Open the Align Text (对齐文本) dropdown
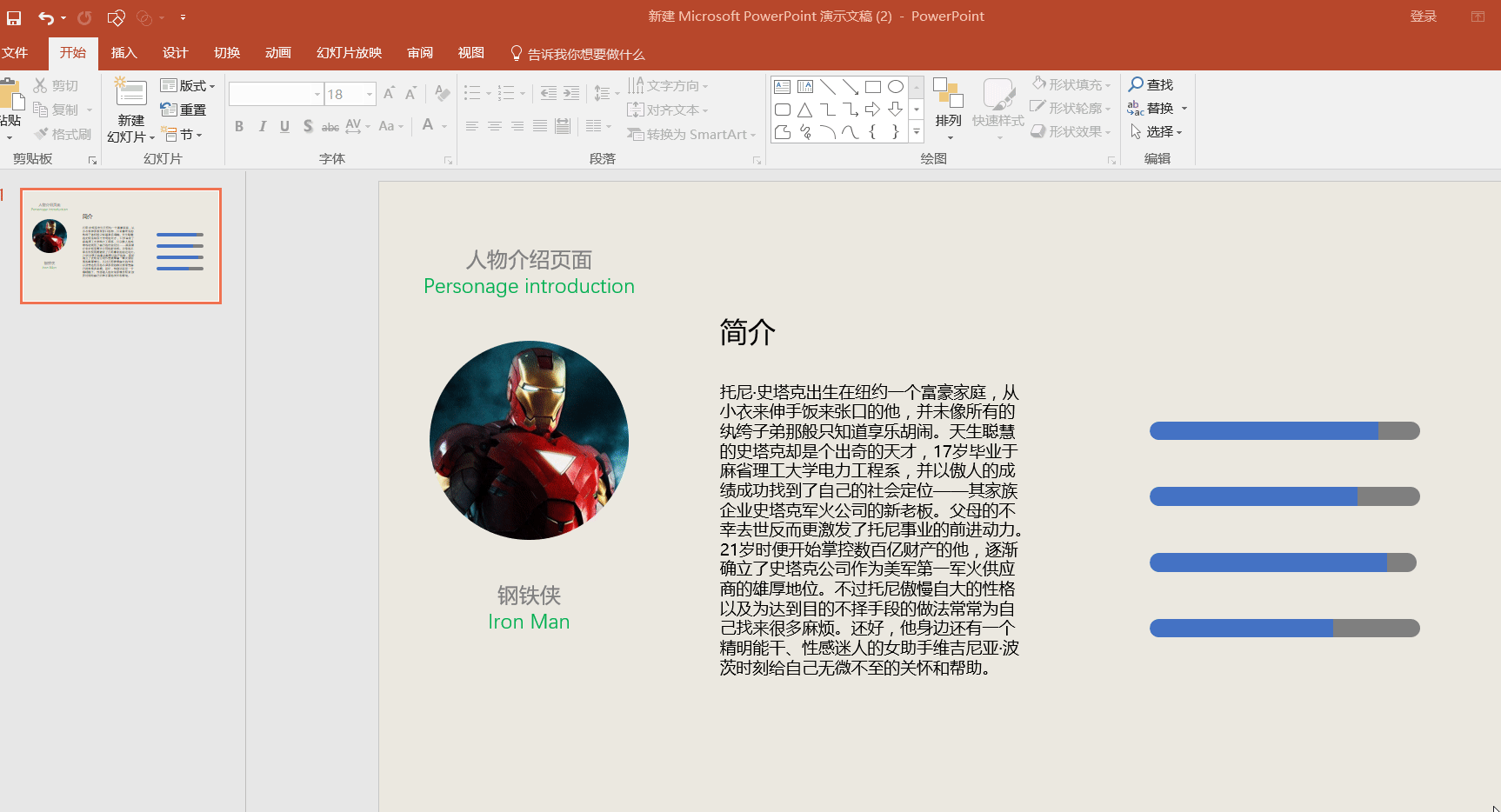 [x=668, y=110]
